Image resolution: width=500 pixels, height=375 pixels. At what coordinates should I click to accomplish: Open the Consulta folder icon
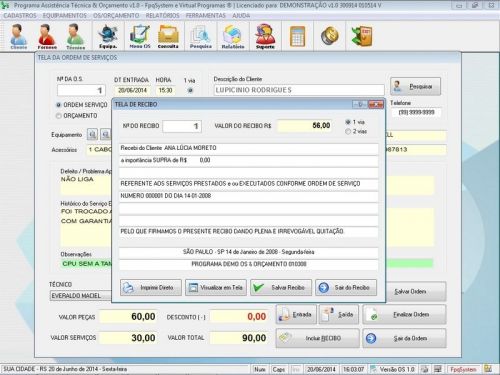(x=168, y=36)
